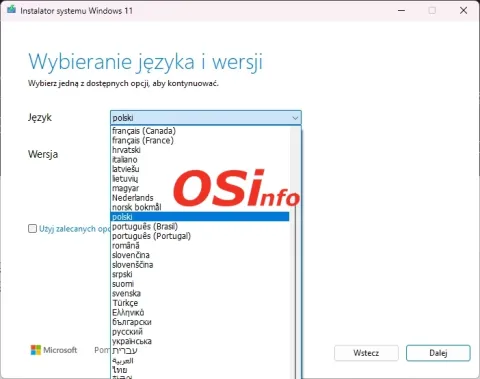Pick lietuvių from the language list
This screenshot has height=379, width=480.
pos(200,179)
